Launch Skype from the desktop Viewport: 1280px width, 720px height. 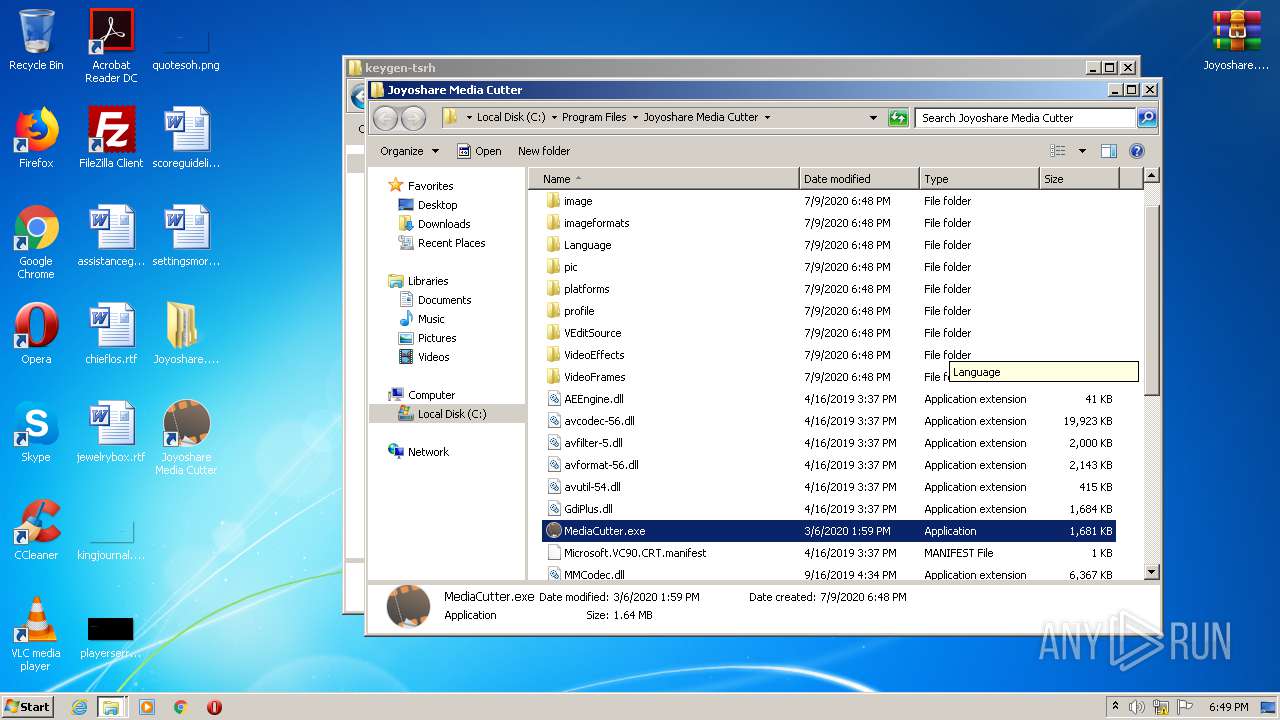coord(36,432)
